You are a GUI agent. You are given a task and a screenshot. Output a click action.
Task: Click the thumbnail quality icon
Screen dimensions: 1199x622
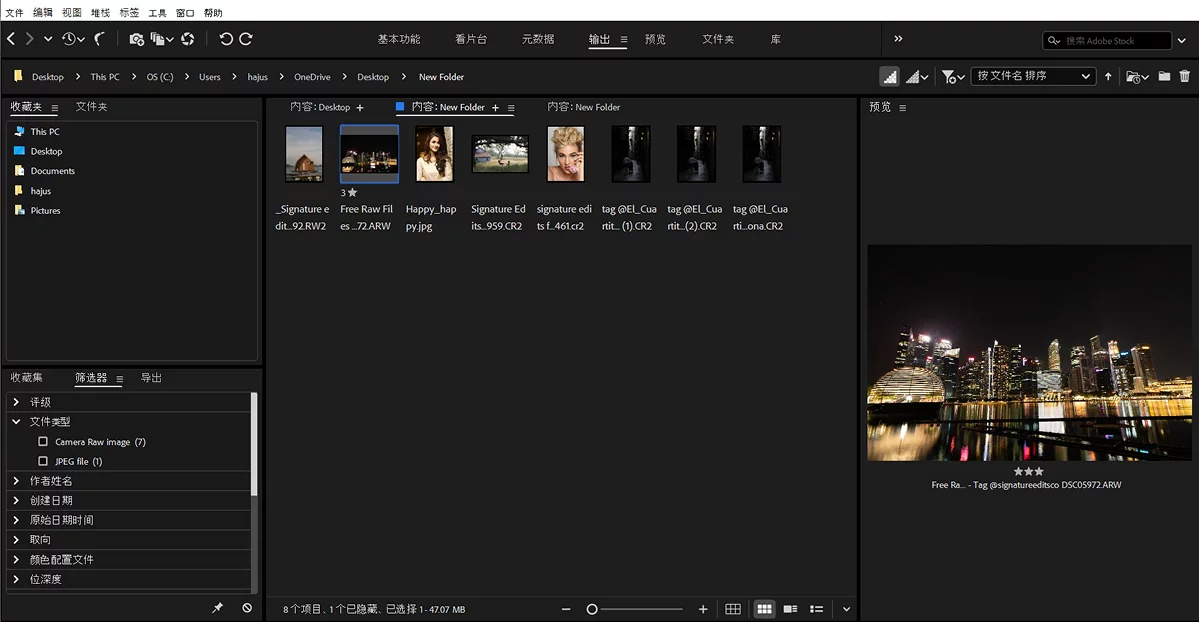point(889,77)
